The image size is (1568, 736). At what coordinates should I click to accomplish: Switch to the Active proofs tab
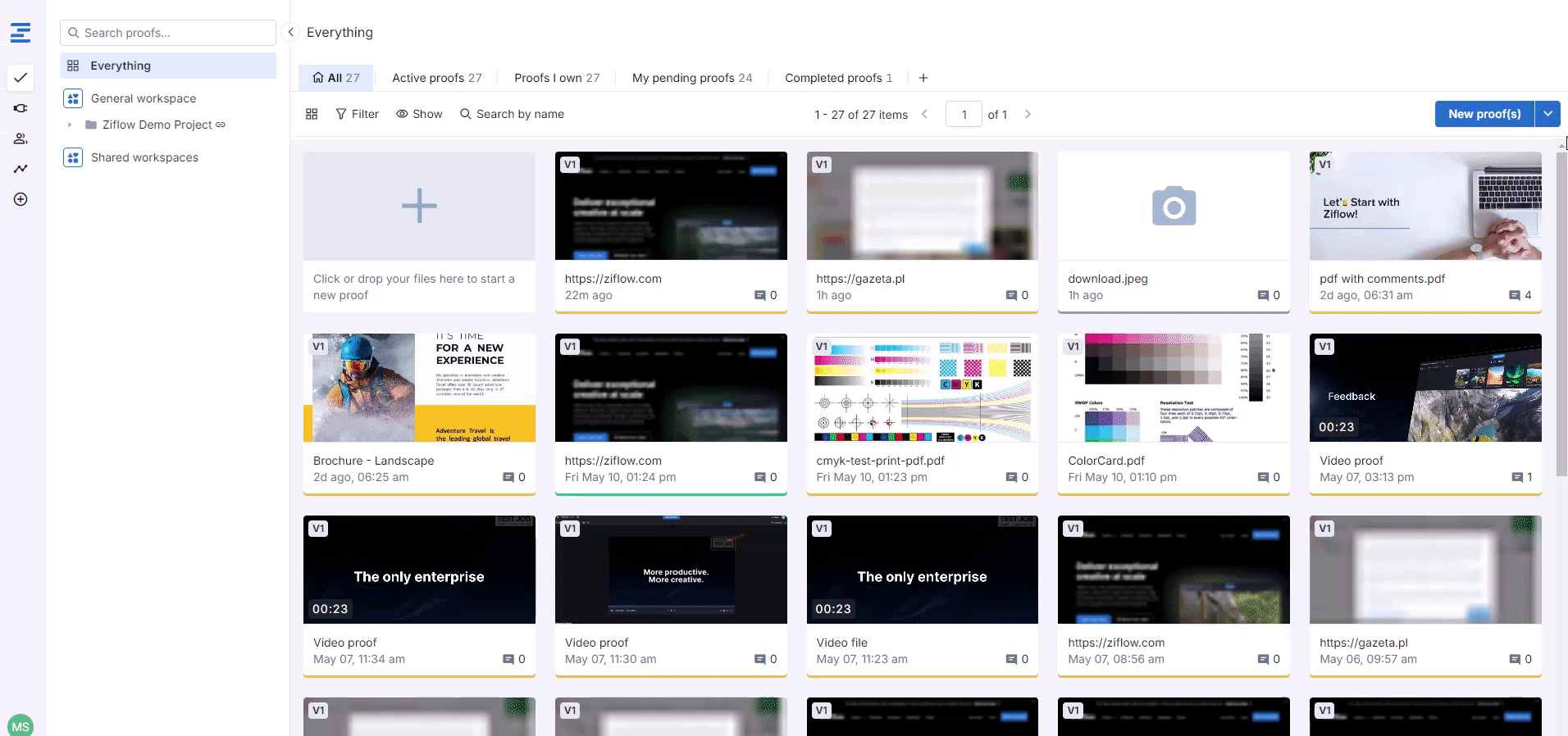point(436,78)
